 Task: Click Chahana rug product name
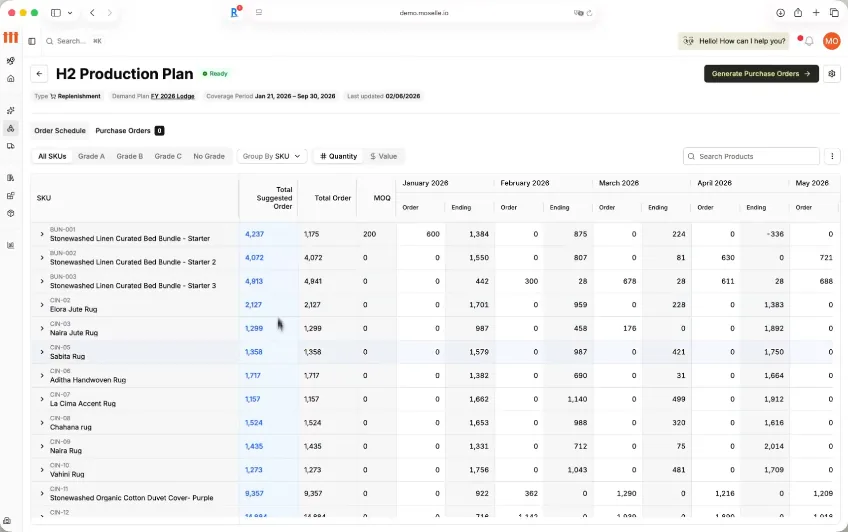tap(71, 427)
